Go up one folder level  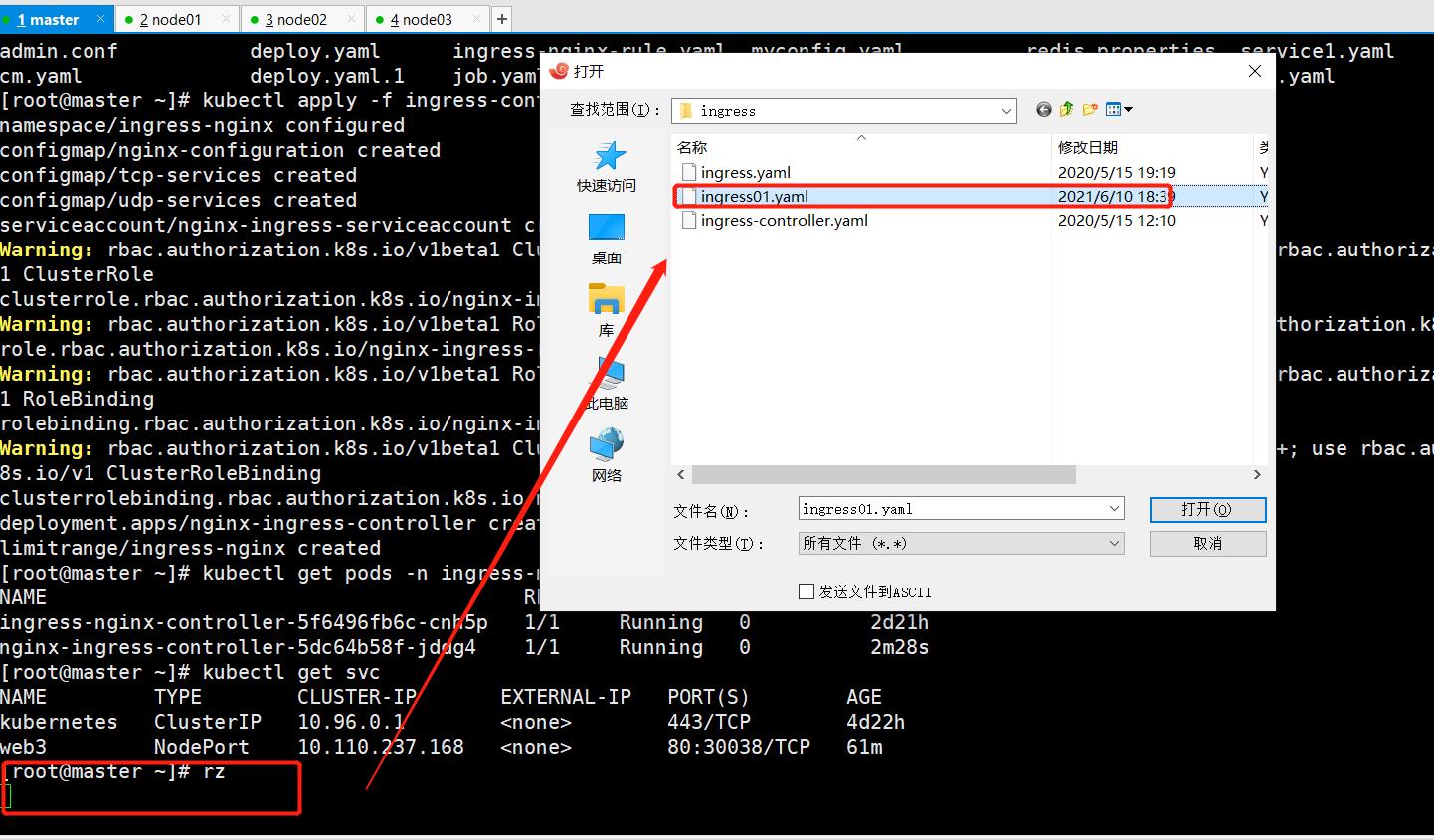1067,110
